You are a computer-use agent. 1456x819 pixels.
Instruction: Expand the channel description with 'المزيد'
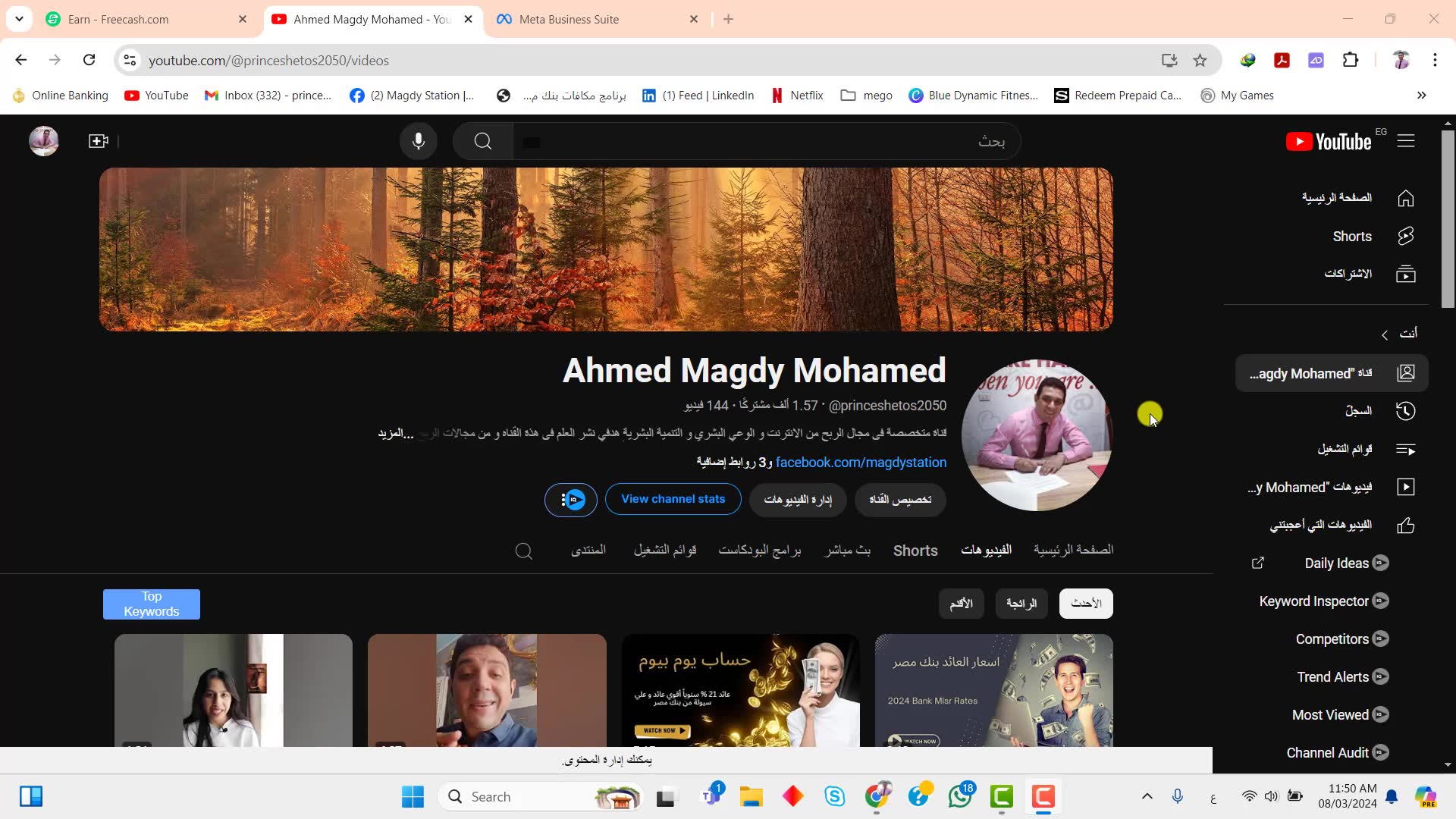[396, 433]
